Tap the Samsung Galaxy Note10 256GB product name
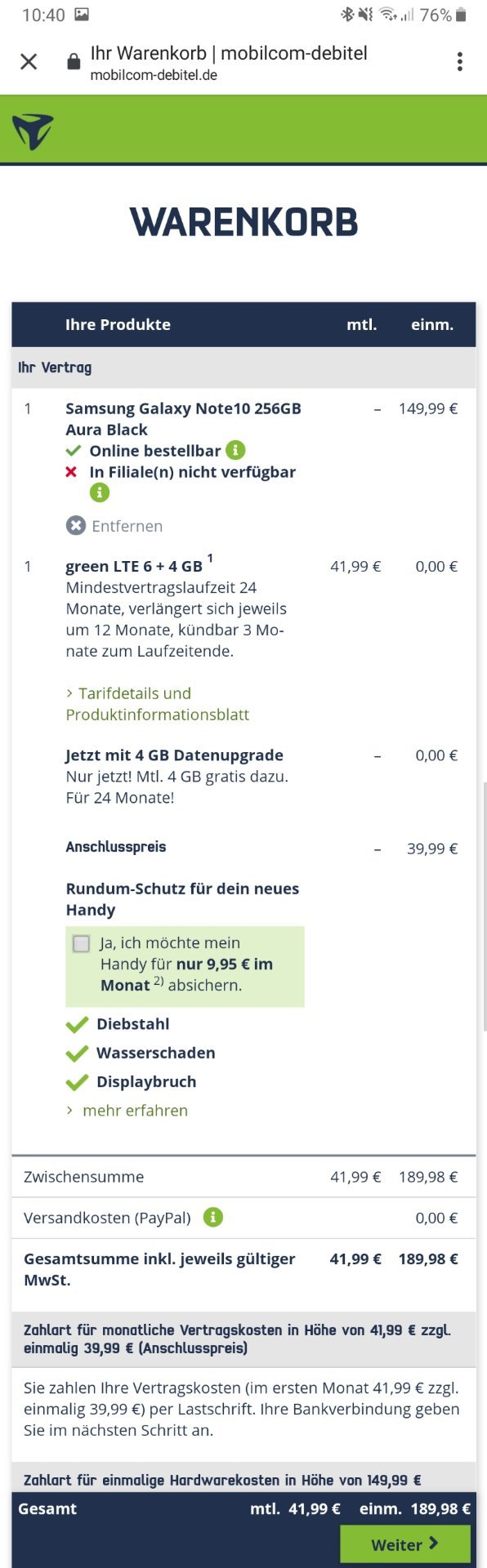Screen dimensions: 487x1568 click(x=183, y=419)
